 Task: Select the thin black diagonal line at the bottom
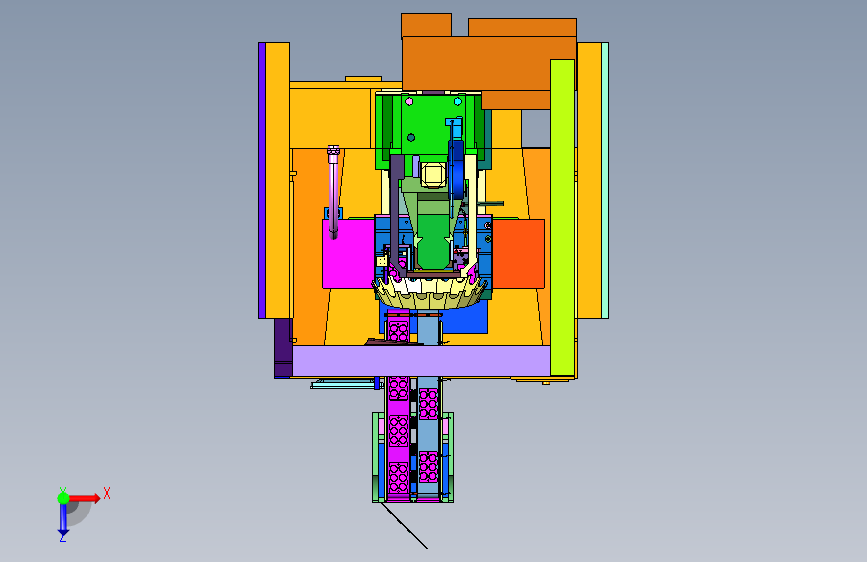coord(404,525)
